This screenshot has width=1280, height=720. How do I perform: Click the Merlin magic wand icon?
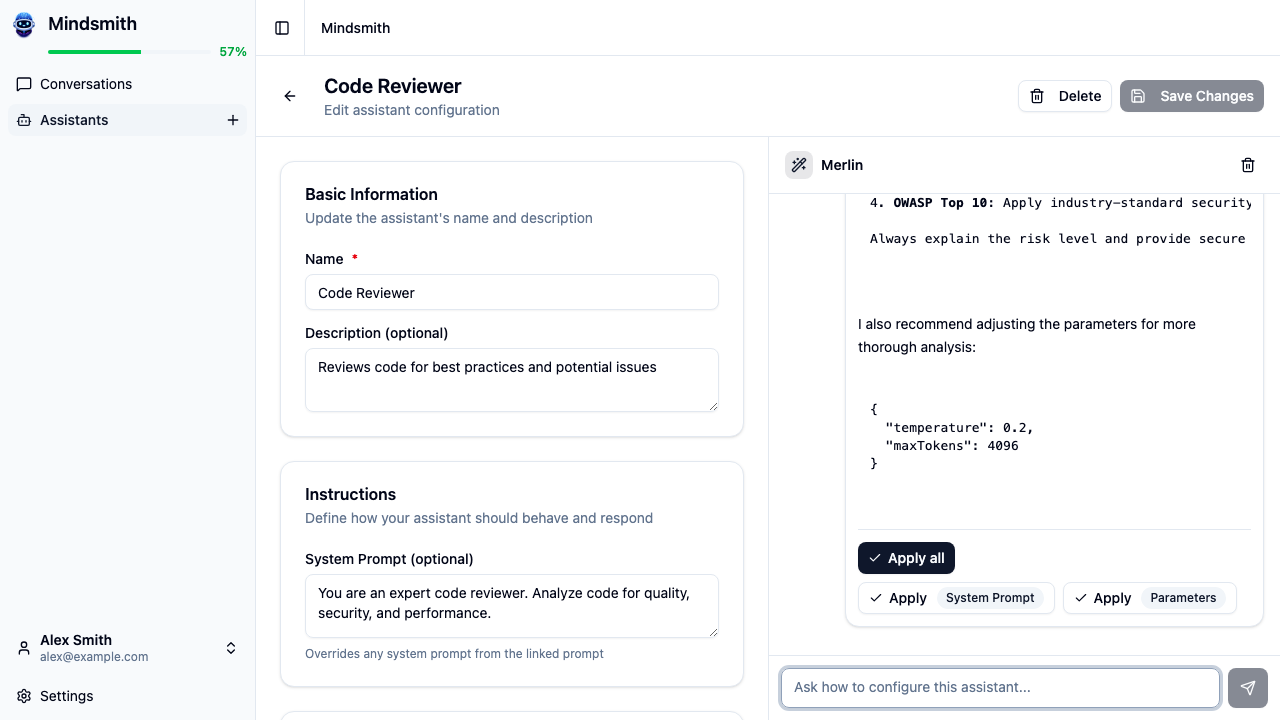[x=798, y=164]
